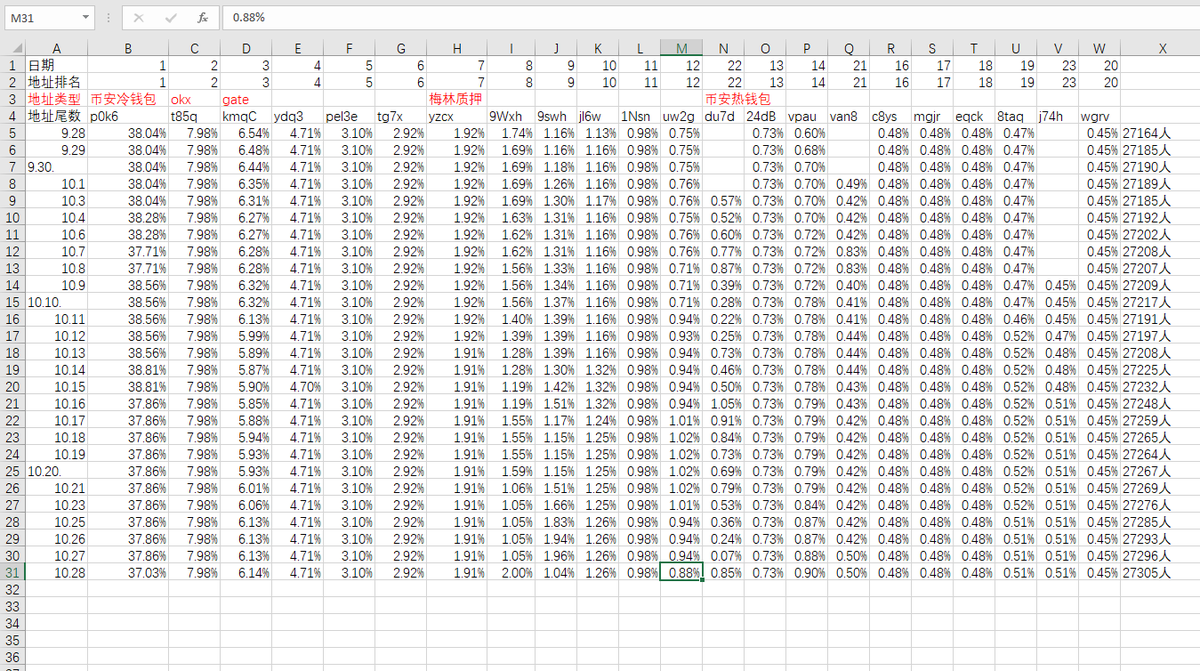Image resolution: width=1200 pixels, height=671 pixels.
Task: Select column B header
Action: pyautogui.click(x=128, y=49)
